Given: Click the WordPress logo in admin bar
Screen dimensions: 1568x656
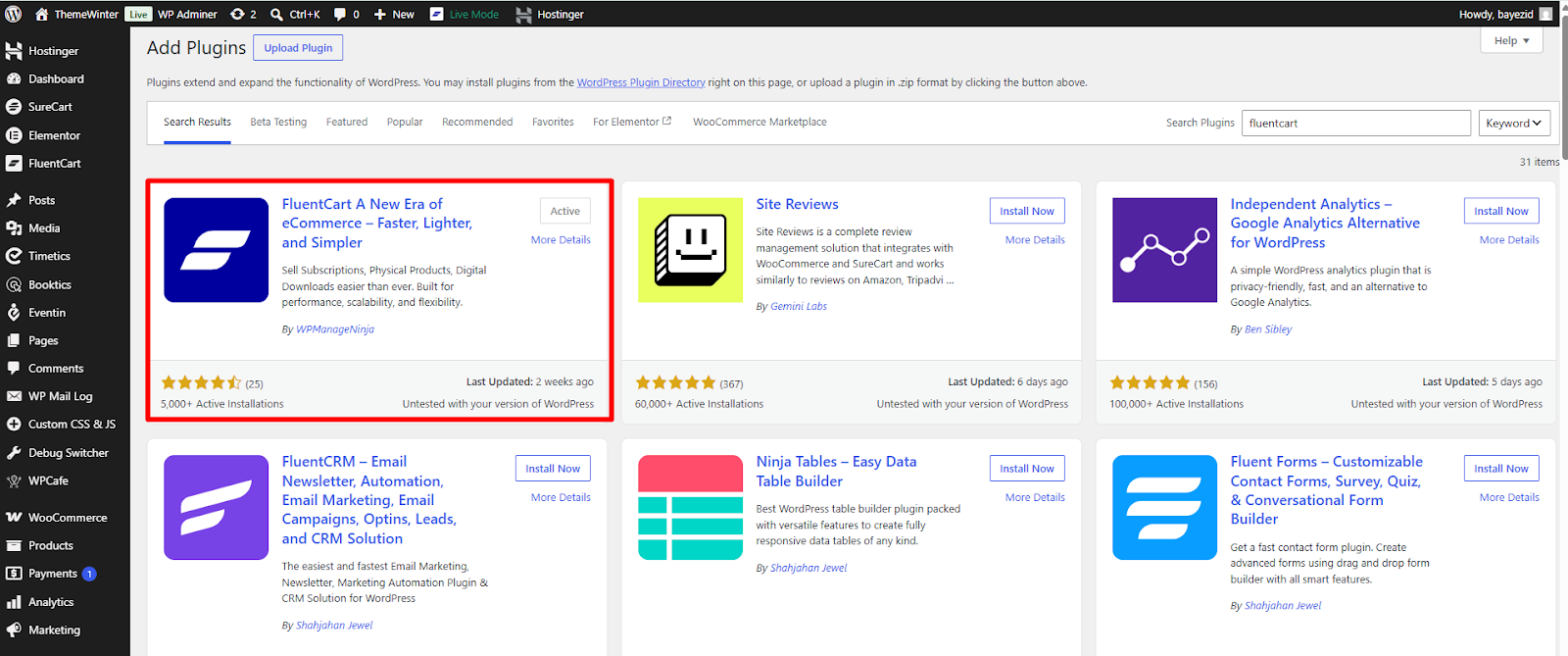Looking at the screenshot, I should pos(14,14).
